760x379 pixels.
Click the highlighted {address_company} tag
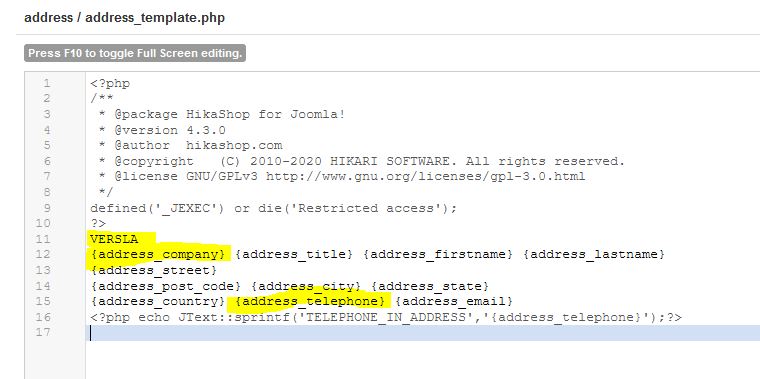pyautogui.click(x=158, y=254)
